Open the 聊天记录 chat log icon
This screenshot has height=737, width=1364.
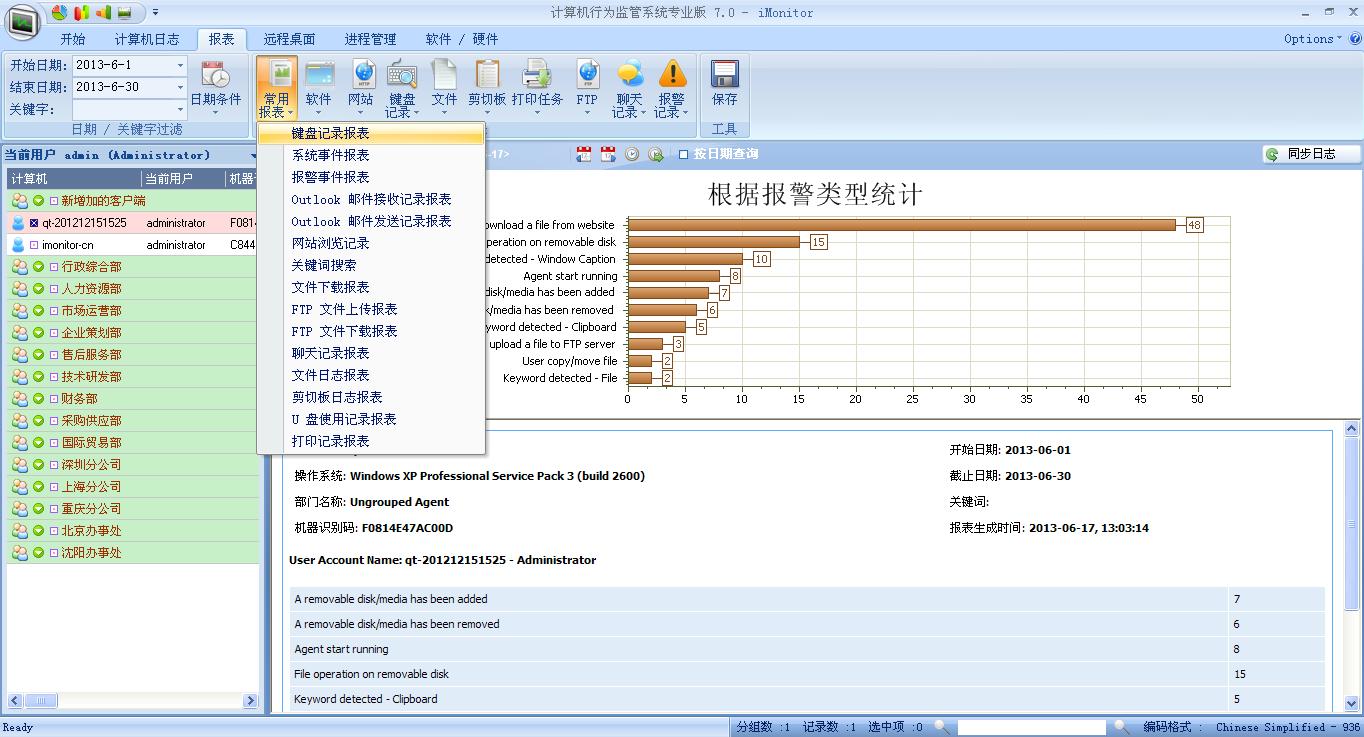[629, 87]
